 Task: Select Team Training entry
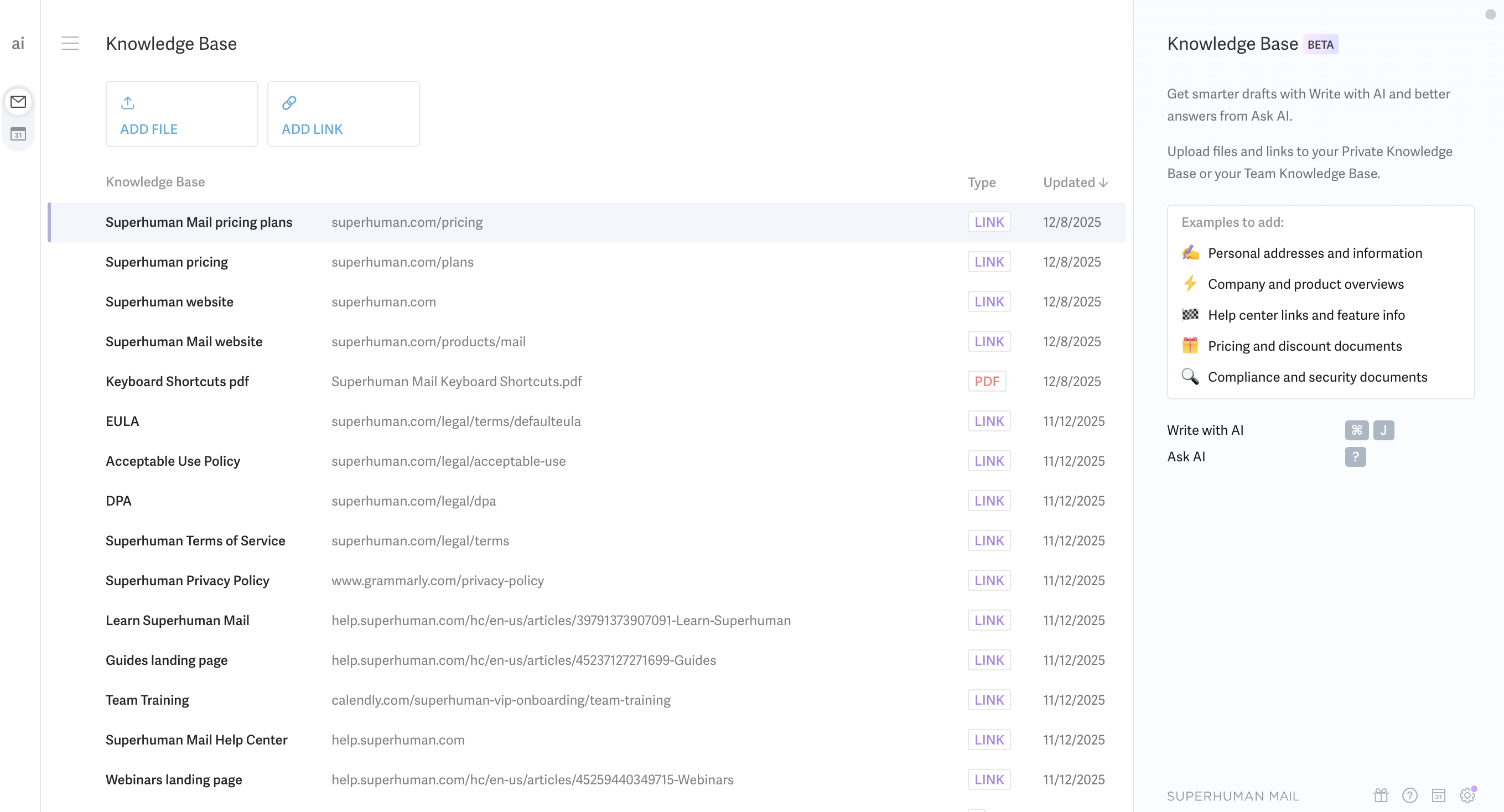[586, 700]
